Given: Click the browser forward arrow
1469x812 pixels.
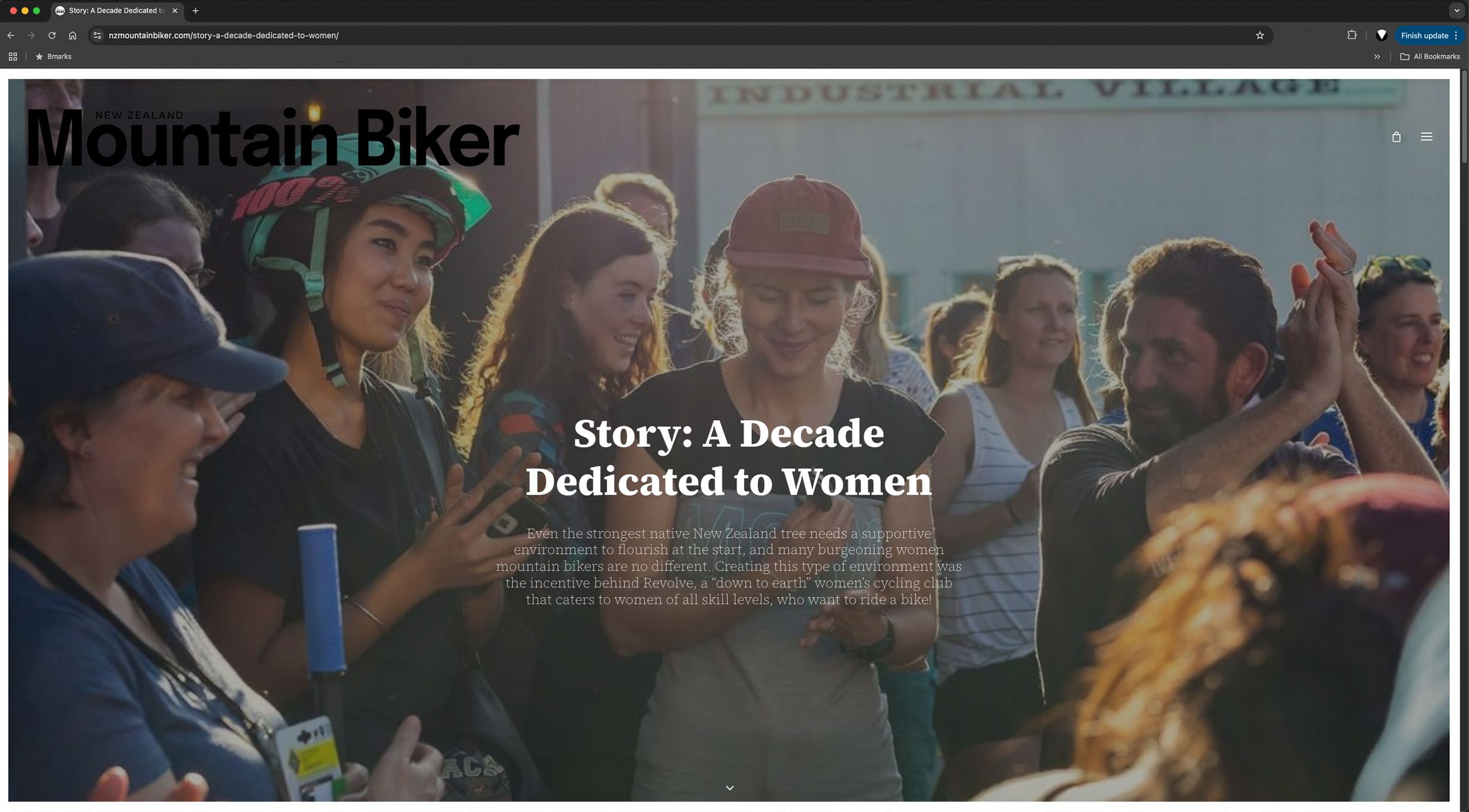Looking at the screenshot, I should click(x=31, y=35).
